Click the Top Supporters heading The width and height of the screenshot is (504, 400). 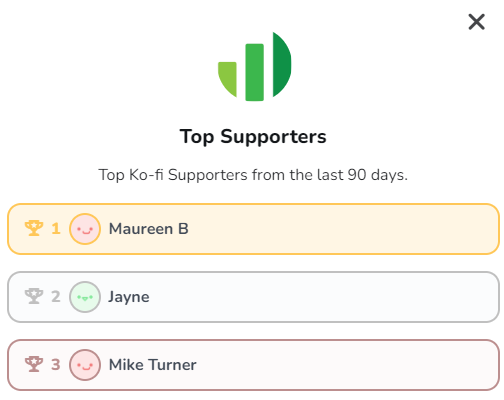[x=253, y=137]
